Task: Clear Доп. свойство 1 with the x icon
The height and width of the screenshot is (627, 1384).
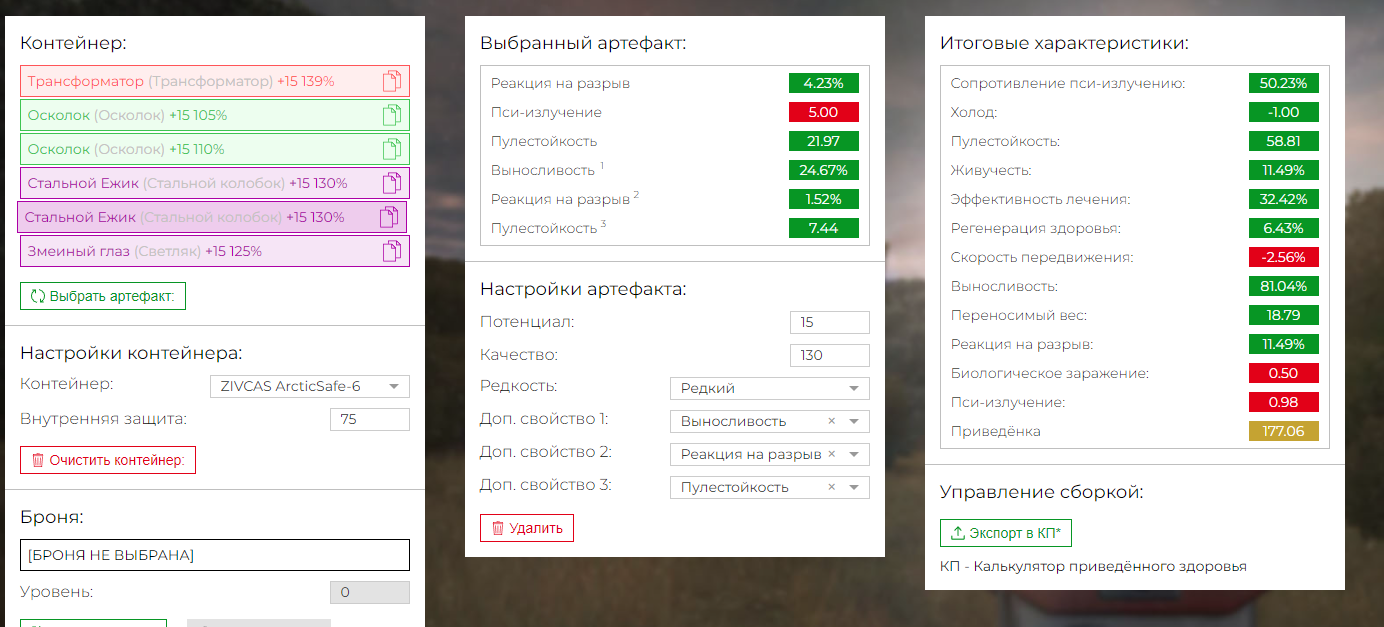Action: point(831,421)
